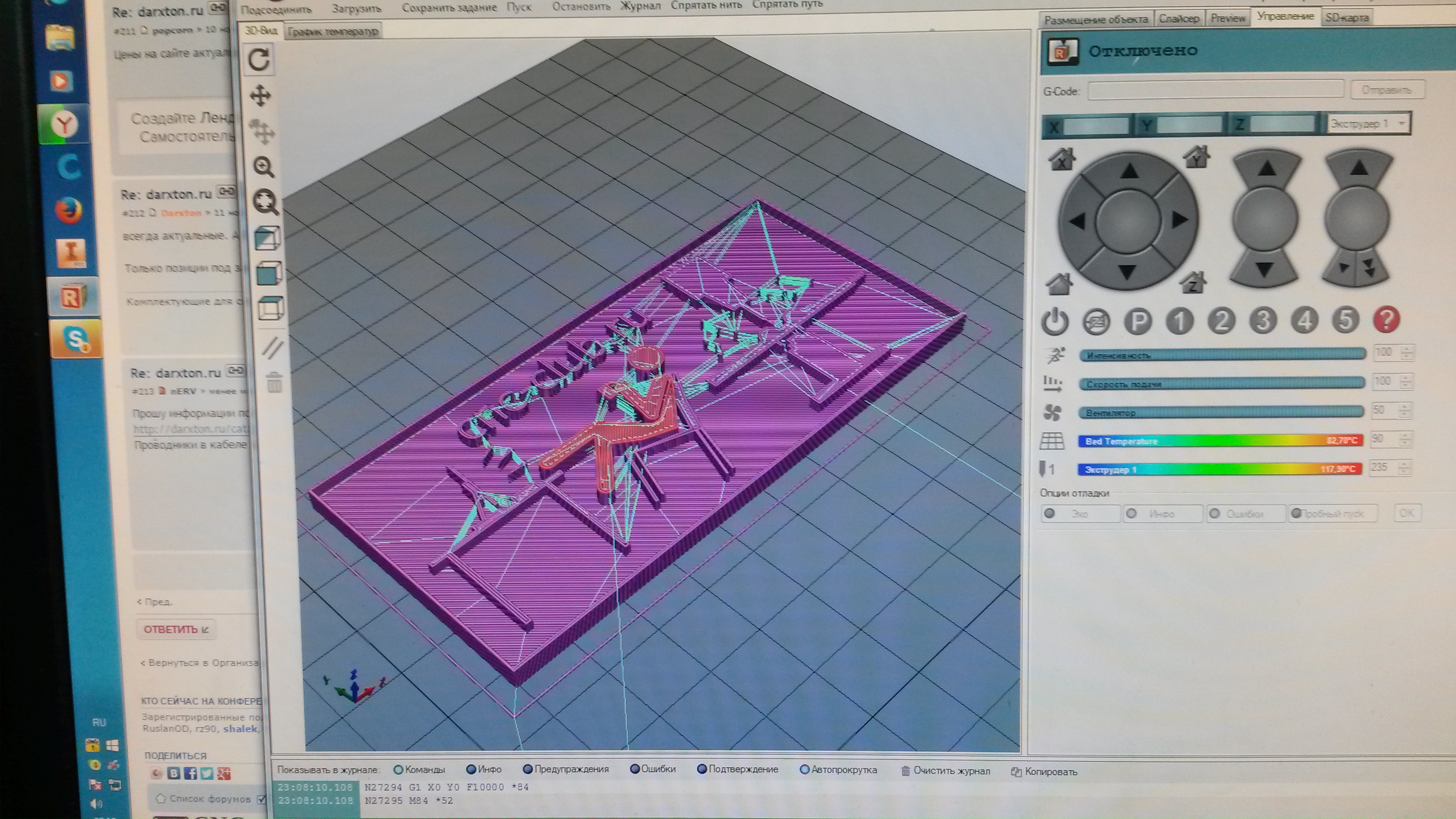Click the zoom in magnifier icon
Viewport: 1456px width, 819px height.
(x=263, y=167)
